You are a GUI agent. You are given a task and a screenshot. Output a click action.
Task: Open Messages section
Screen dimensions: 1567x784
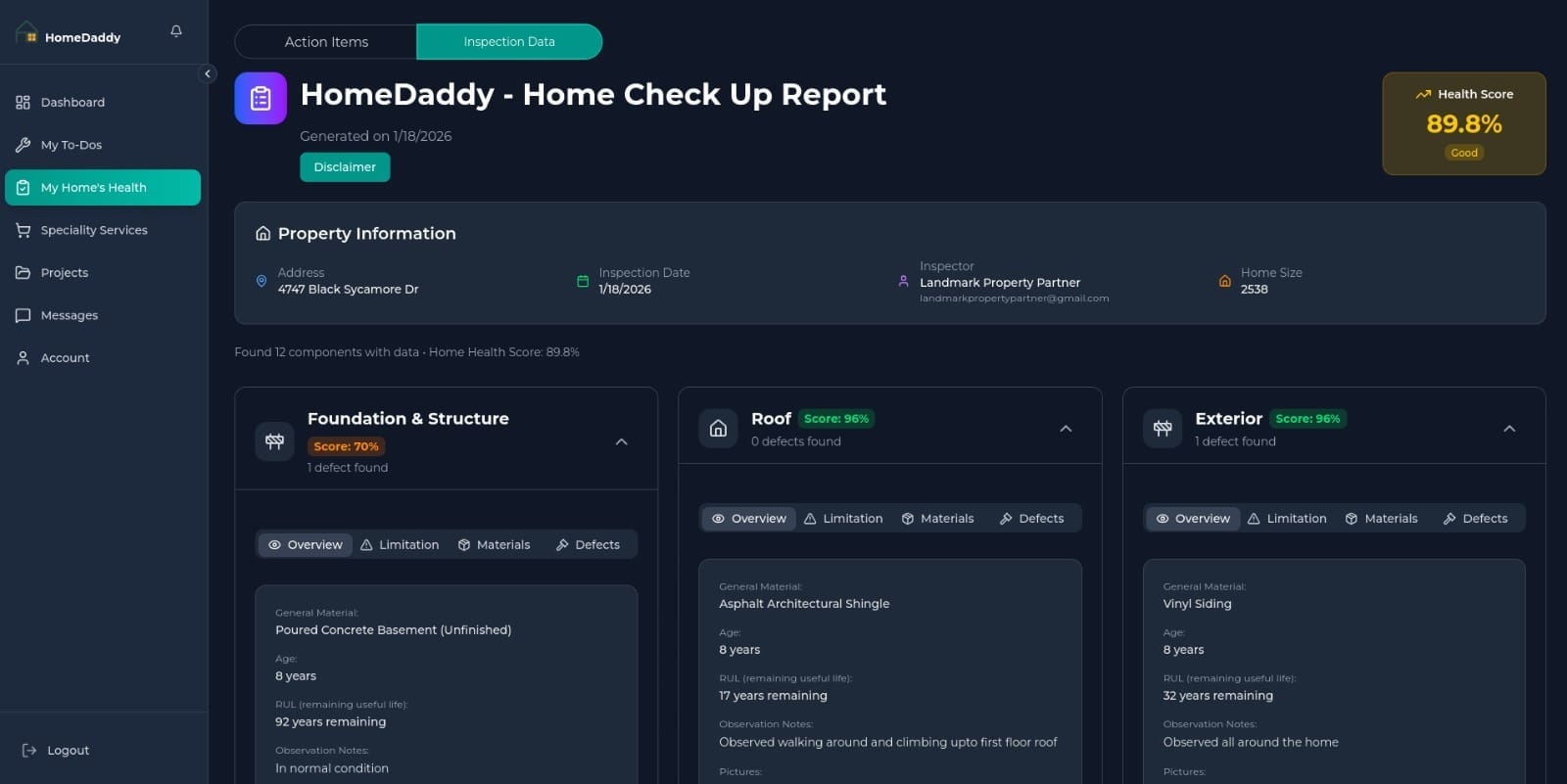tap(103, 315)
